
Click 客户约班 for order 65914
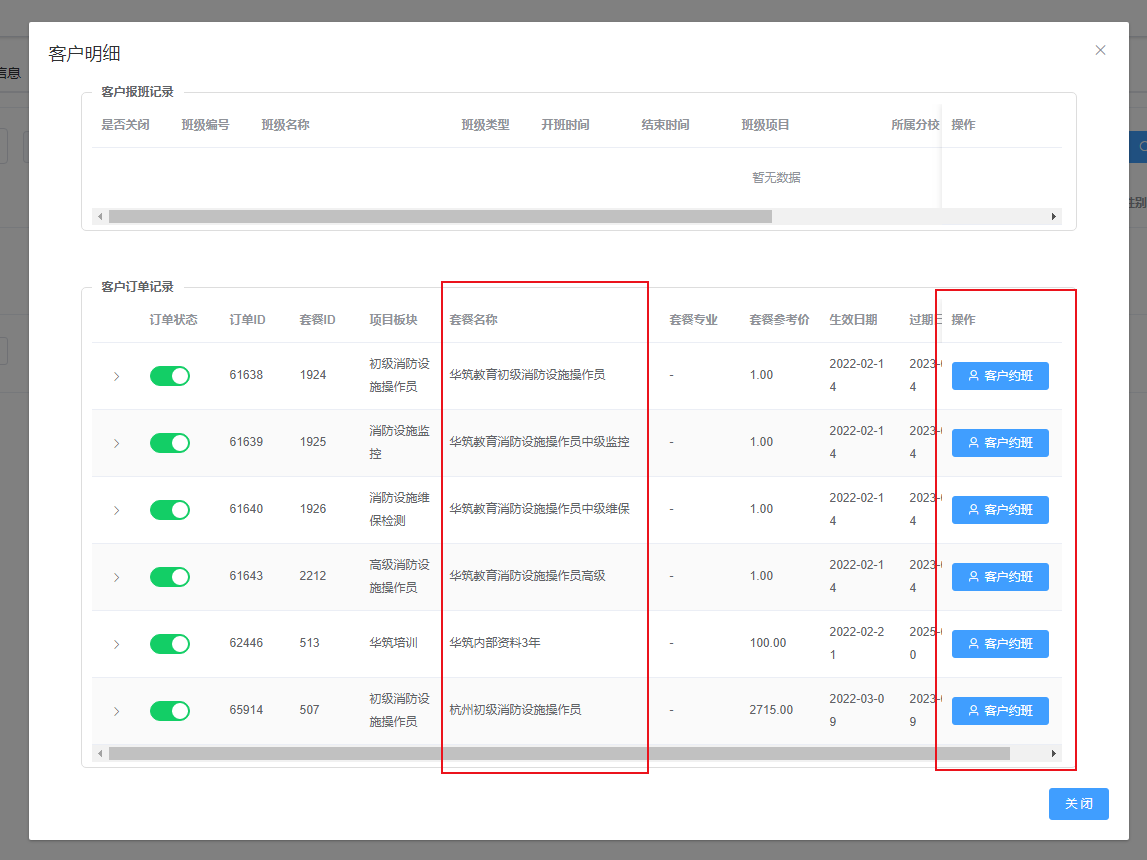[1000, 711]
